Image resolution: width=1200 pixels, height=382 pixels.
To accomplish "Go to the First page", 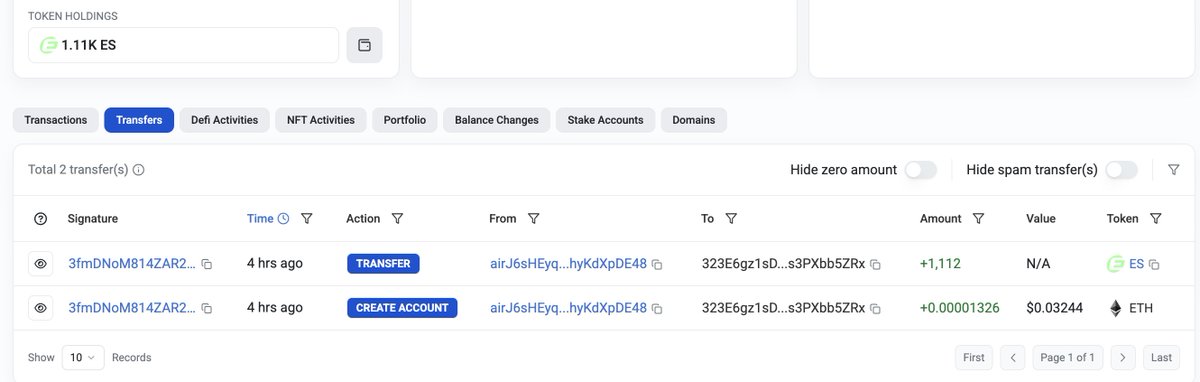I will 974,357.
